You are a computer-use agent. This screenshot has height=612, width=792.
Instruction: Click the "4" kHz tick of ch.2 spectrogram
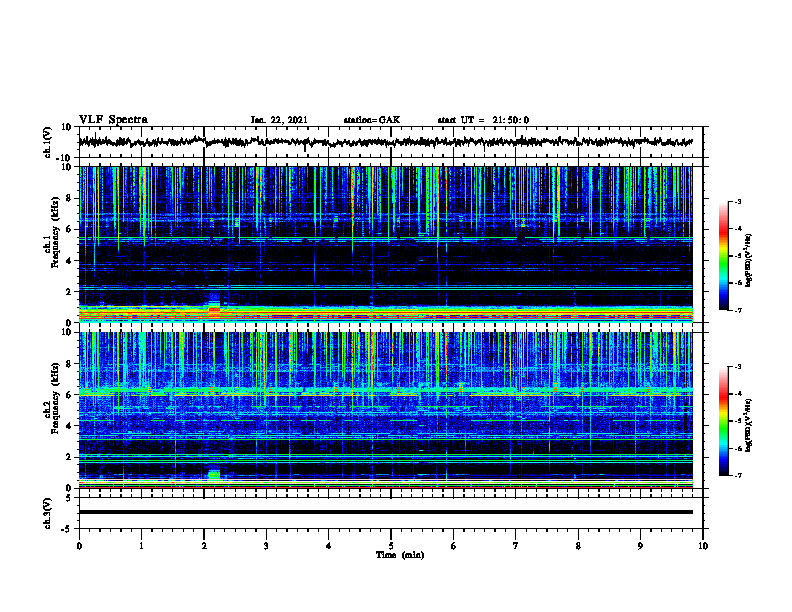69,426
